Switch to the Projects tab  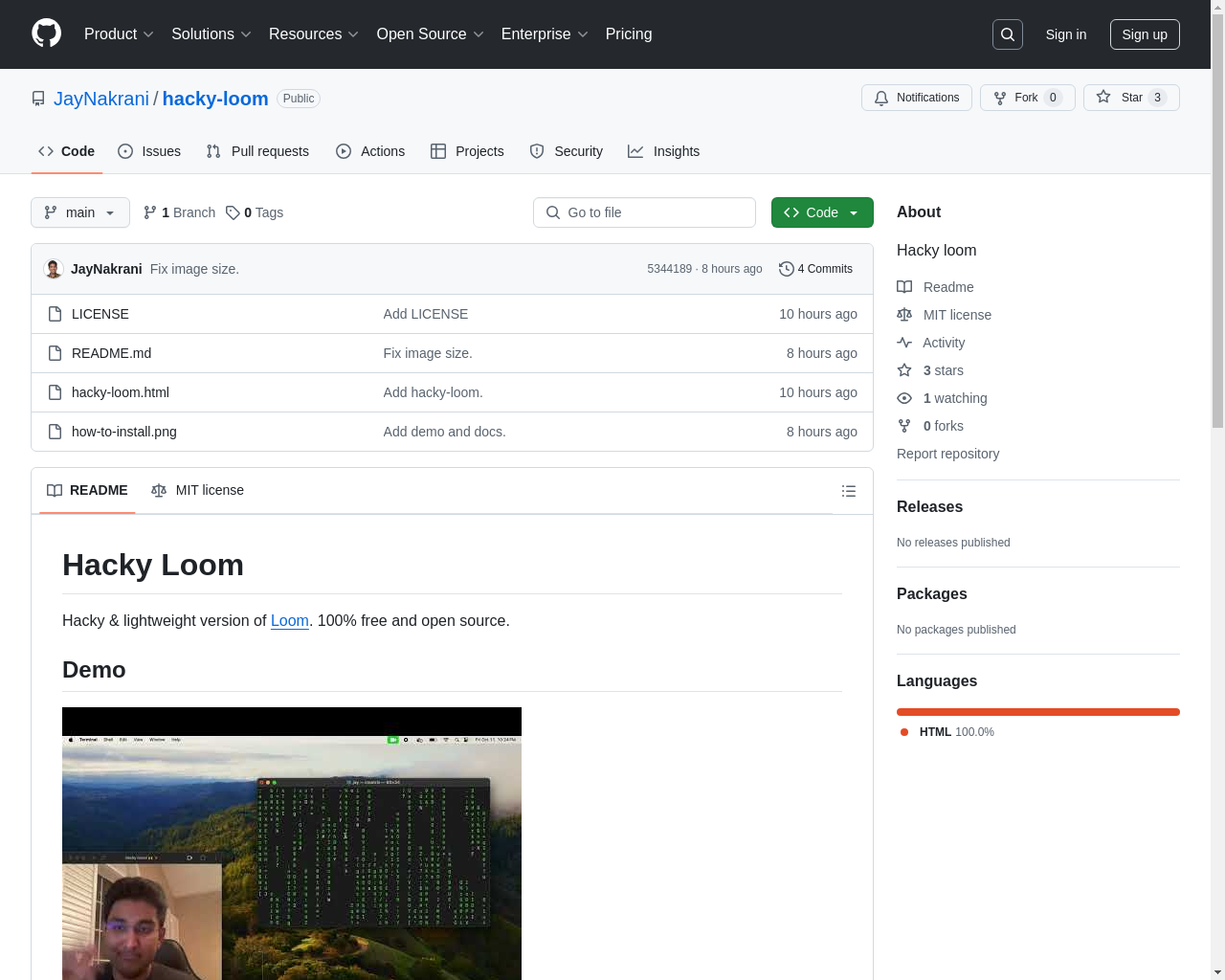(x=467, y=151)
